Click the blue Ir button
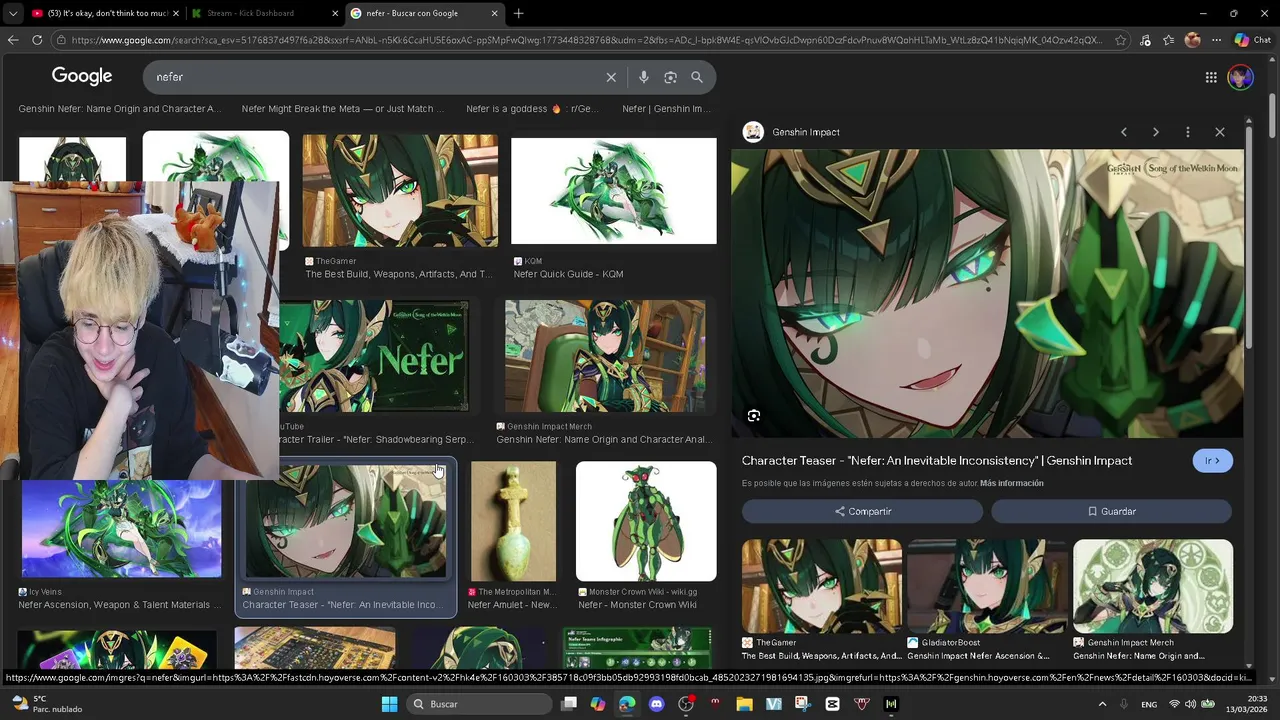 click(x=1212, y=461)
